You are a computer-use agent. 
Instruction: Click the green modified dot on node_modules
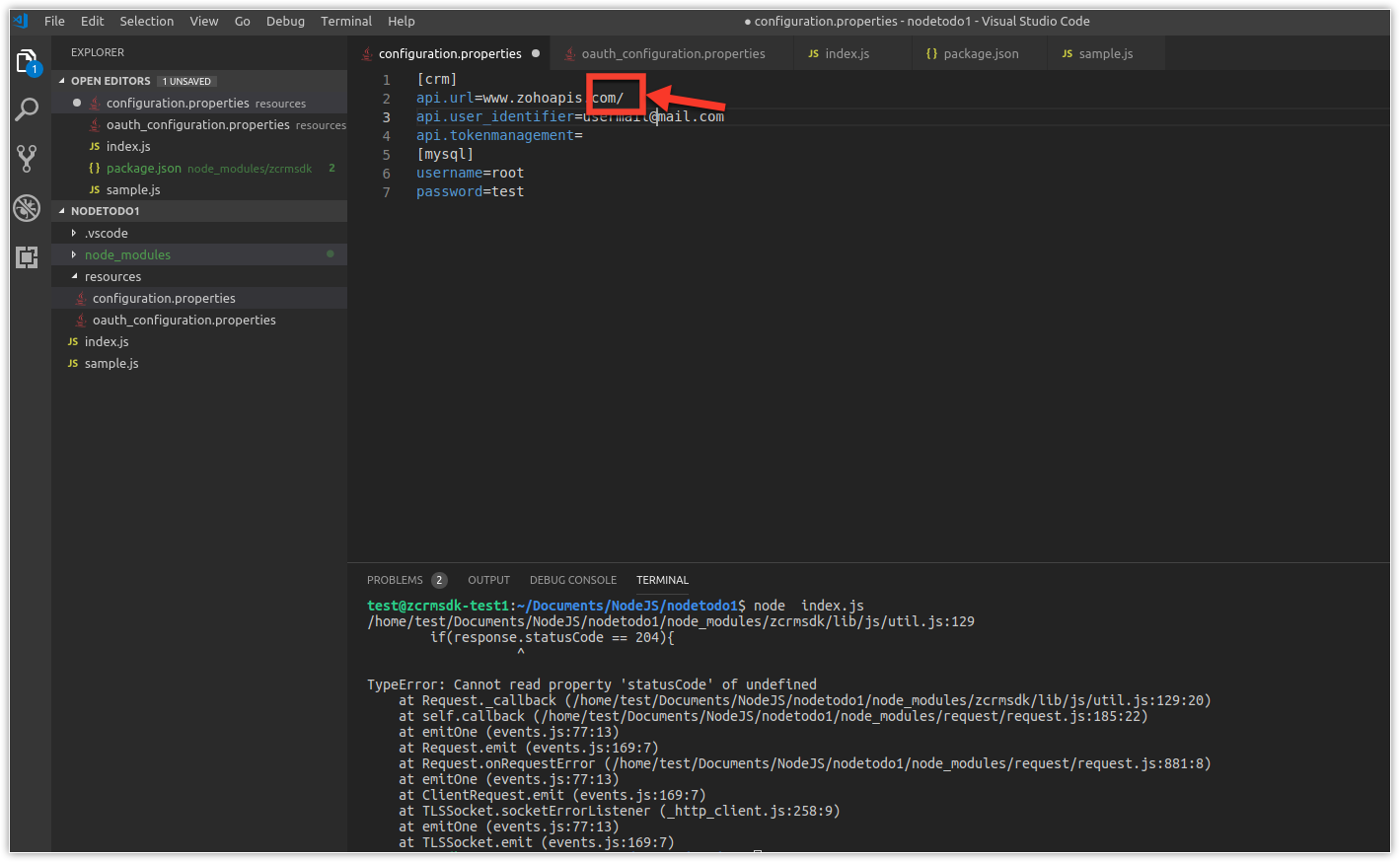tap(330, 254)
